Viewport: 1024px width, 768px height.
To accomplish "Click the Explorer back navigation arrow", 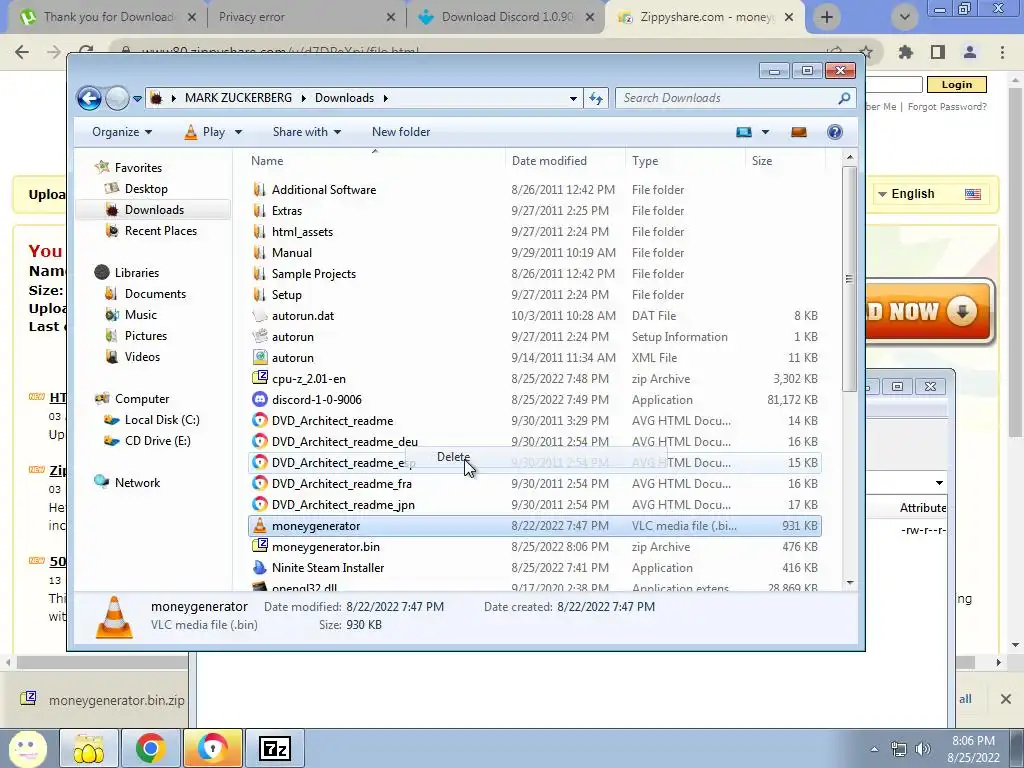I will 89,99.
